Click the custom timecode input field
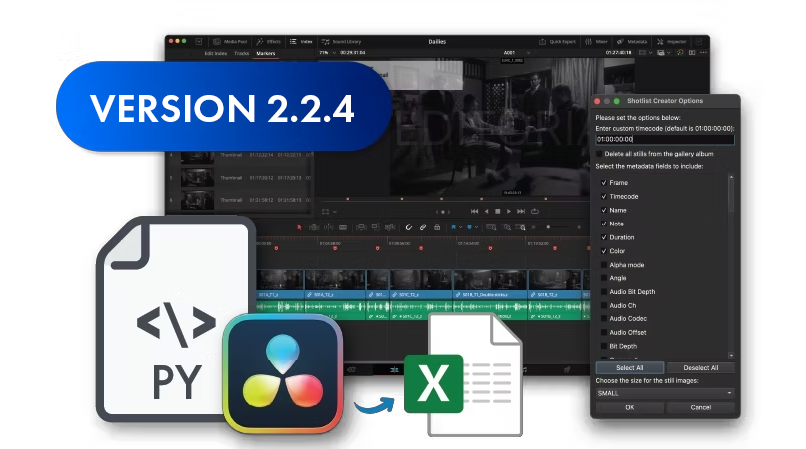Screen dimensions: 806x449 pos(665,139)
